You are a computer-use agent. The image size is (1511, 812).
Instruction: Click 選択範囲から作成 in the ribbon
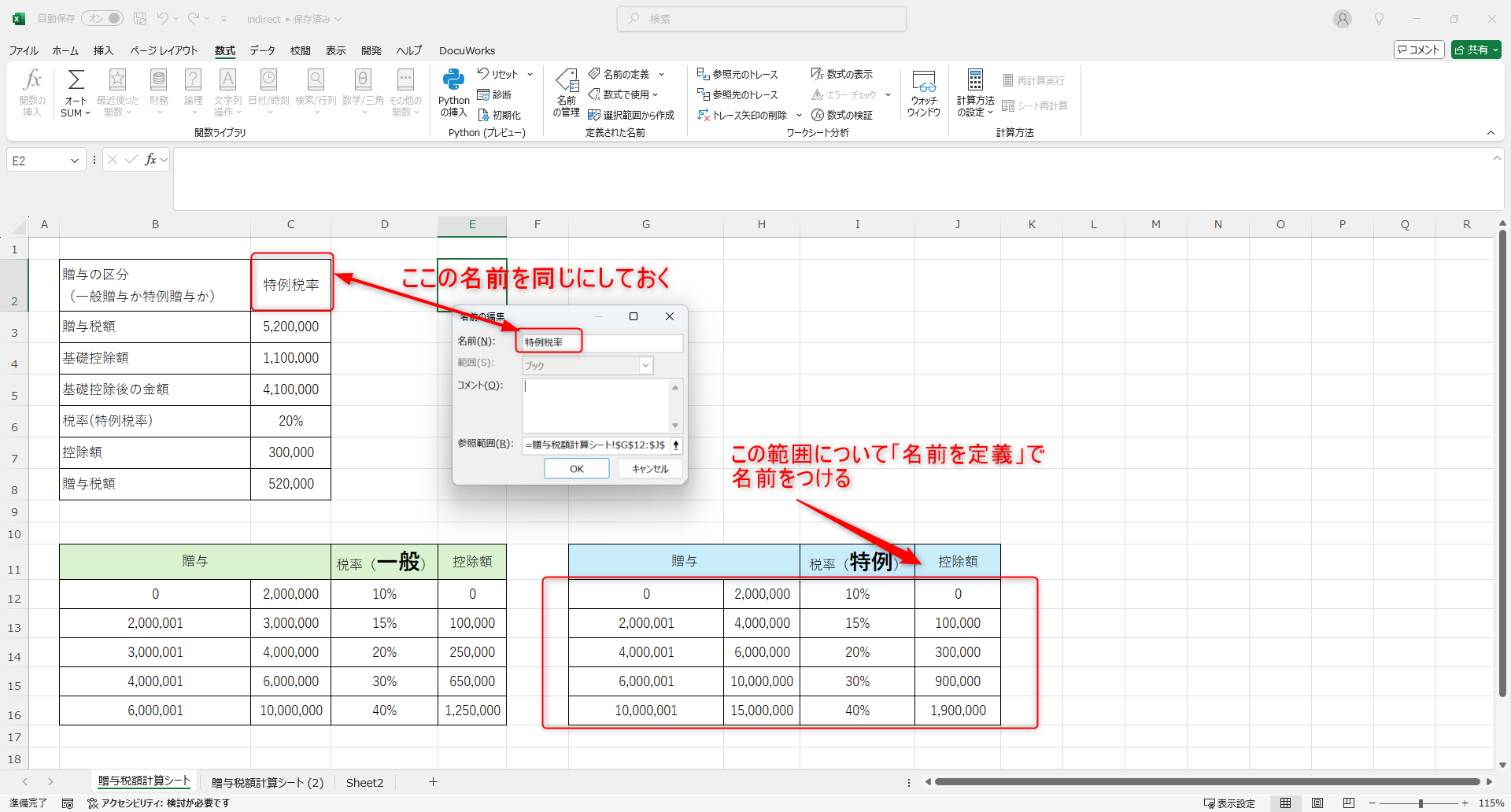click(x=631, y=115)
